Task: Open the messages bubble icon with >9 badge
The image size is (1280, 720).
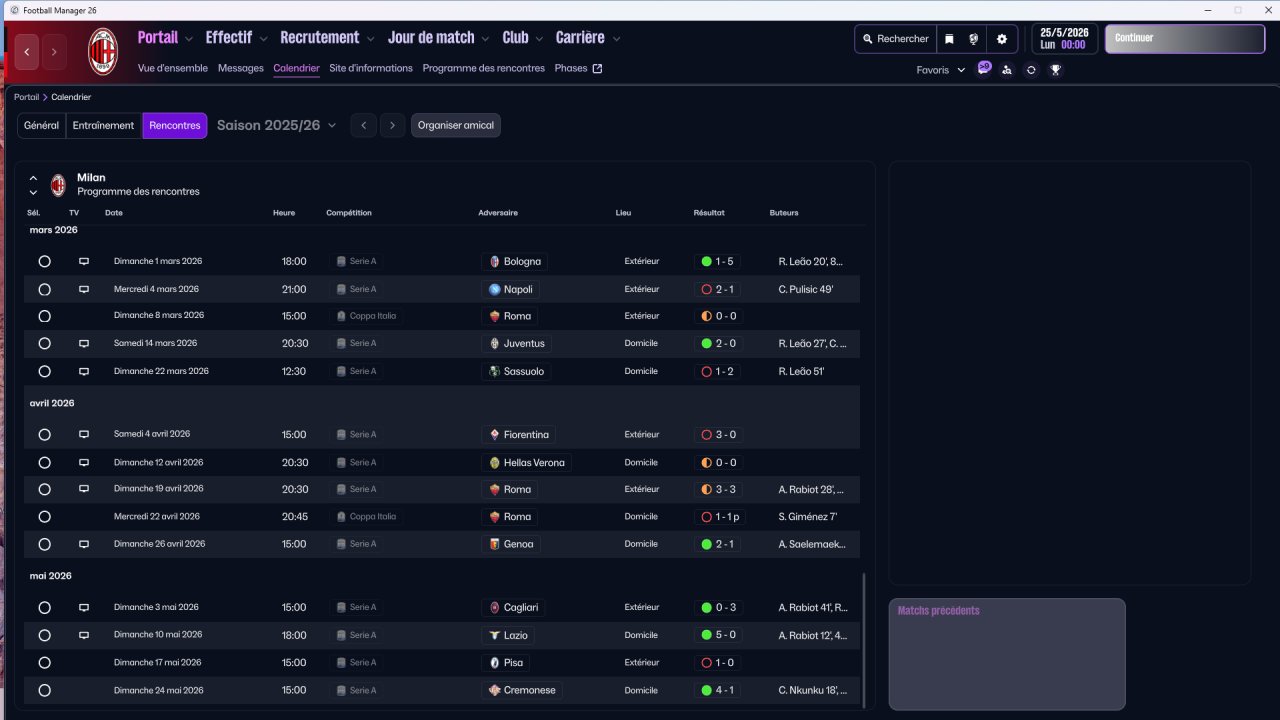Action: [984, 68]
